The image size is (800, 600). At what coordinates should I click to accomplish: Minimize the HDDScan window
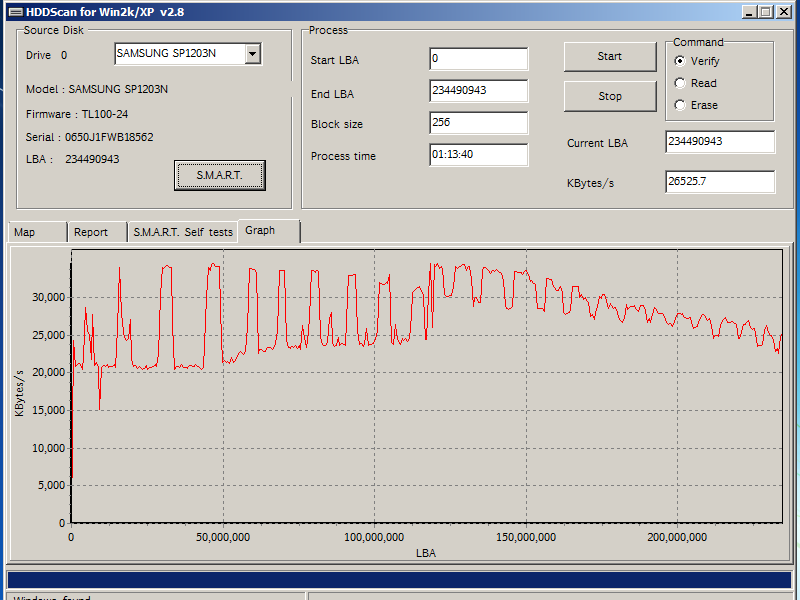pyautogui.click(x=750, y=12)
